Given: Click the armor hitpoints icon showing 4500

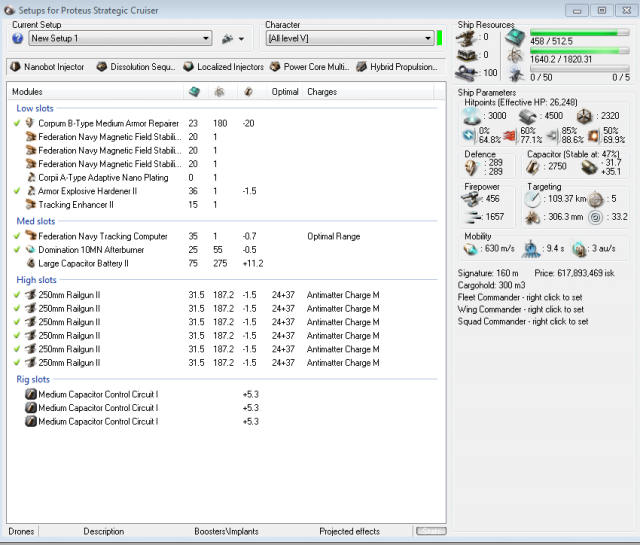Looking at the screenshot, I should click(527, 117).
